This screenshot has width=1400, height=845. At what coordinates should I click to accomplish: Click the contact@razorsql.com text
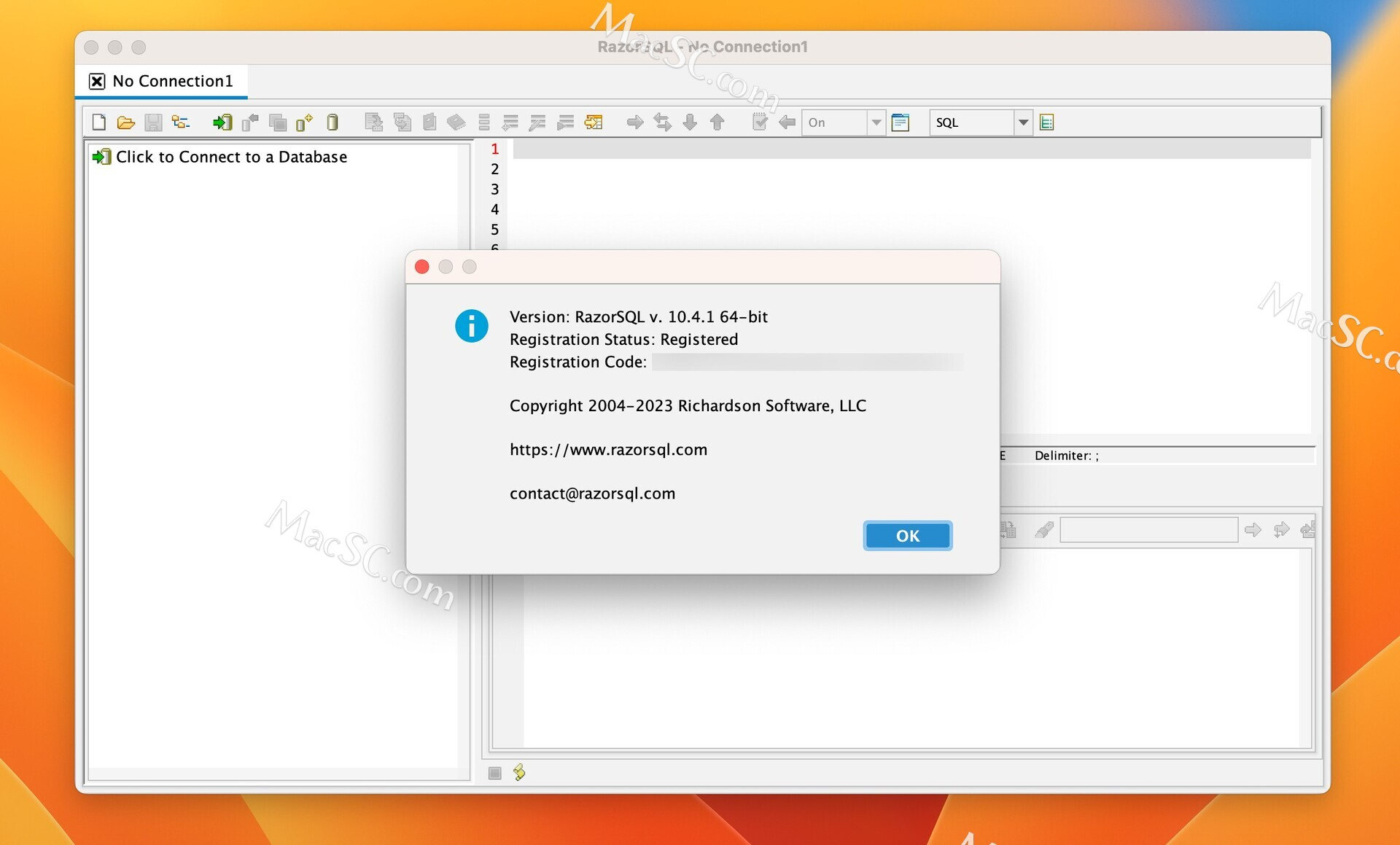pyautogui.click(x=592, y=494)
